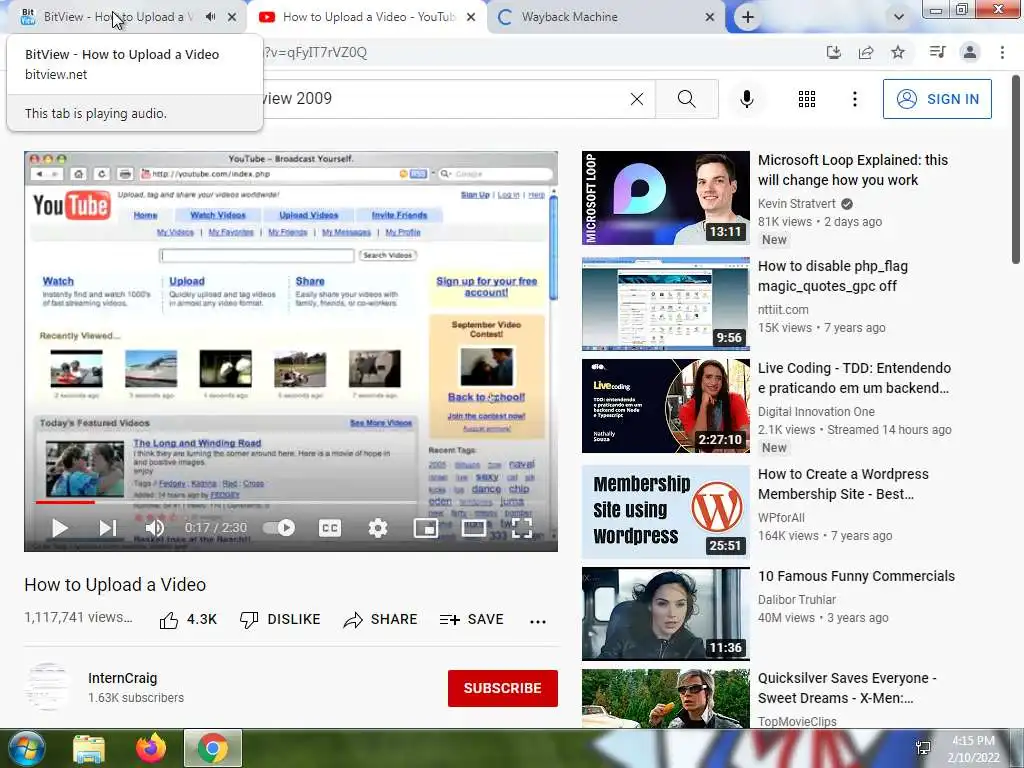Image resolution: width=1024 pixels, height=768 pixels.
Task: Like the video with thumbs up
Action: tap(188, 620)
